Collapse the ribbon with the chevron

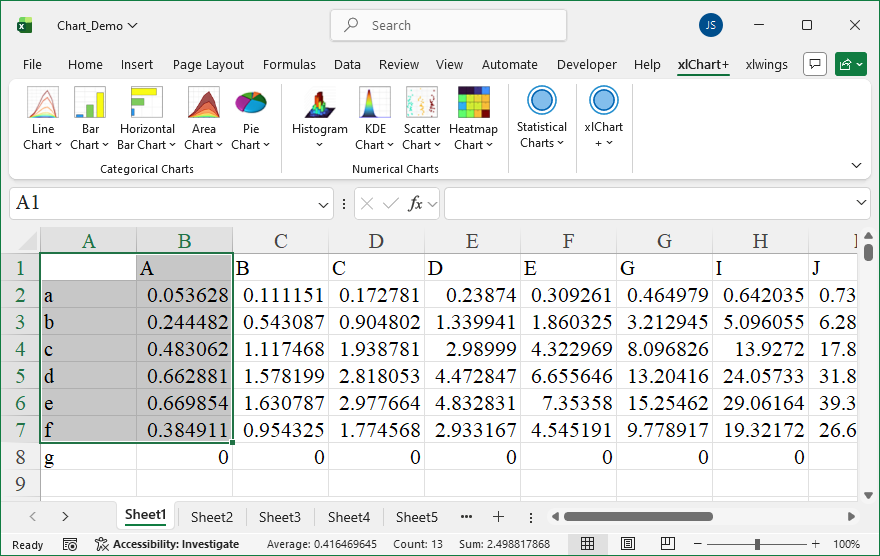pyautogui.click(x=856, y=165)
